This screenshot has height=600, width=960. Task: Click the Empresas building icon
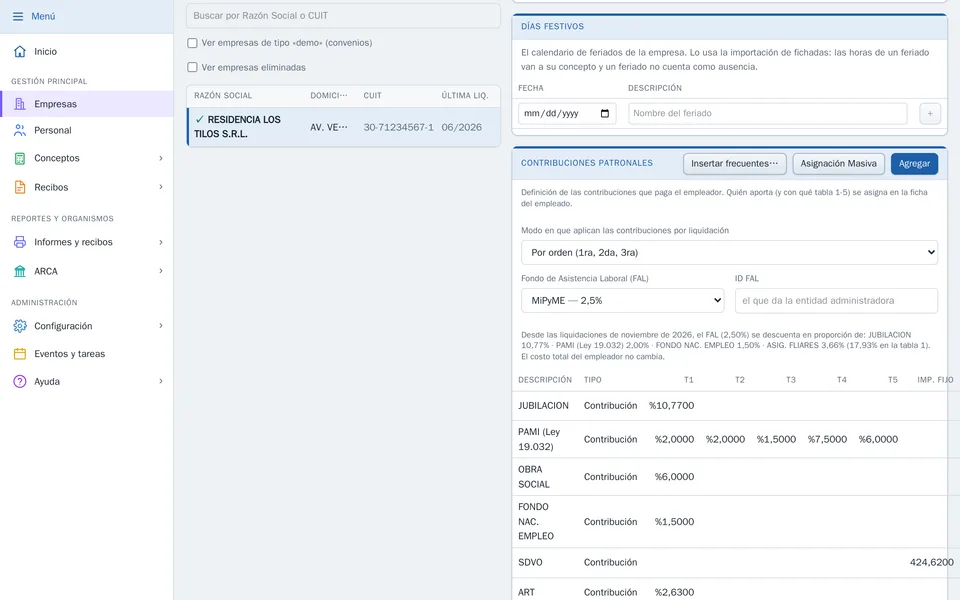(x=20, y=104)
